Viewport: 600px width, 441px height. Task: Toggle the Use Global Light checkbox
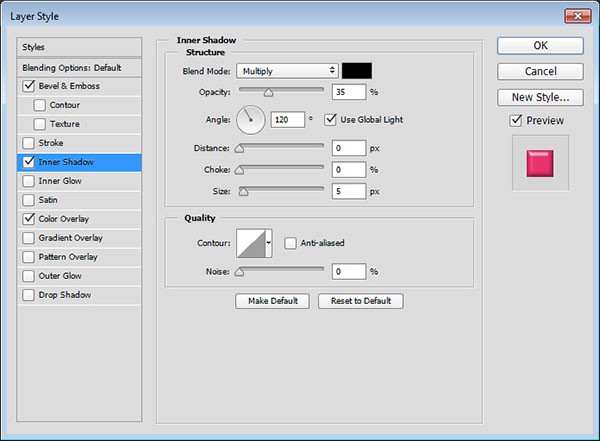tap(330, 119)
